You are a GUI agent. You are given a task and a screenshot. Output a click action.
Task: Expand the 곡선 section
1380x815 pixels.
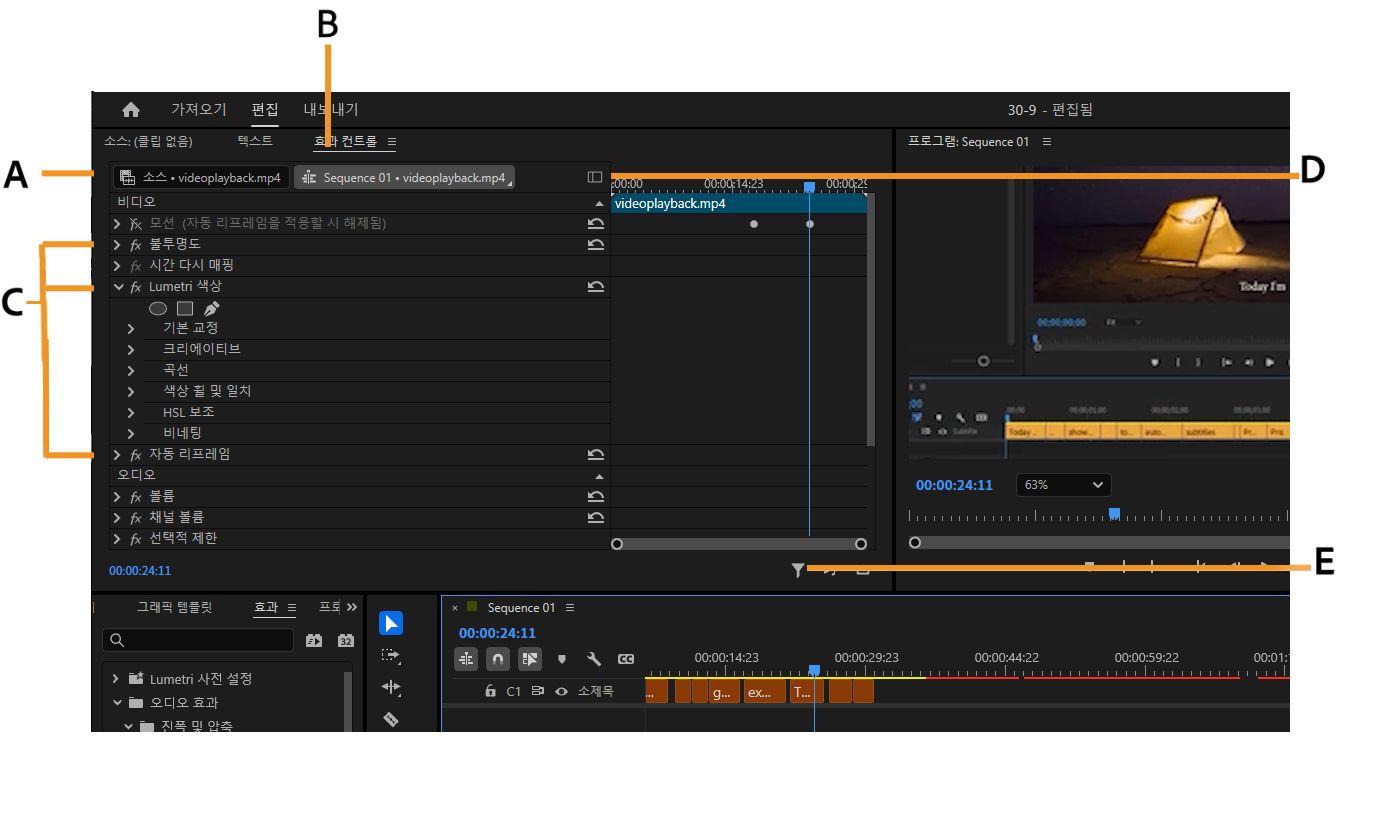tap(131, 371)
